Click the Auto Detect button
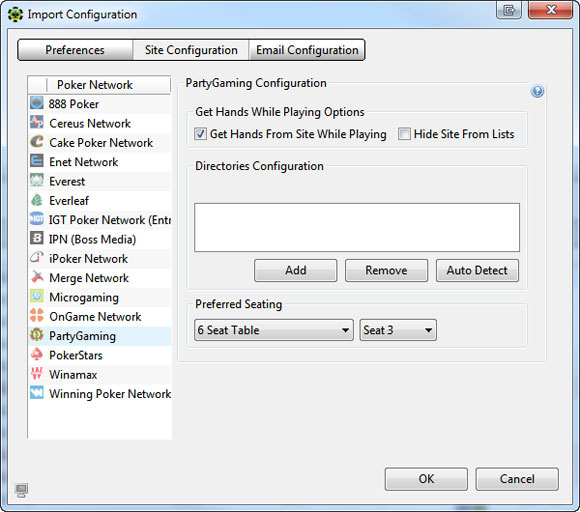 [x=477, y=270]
